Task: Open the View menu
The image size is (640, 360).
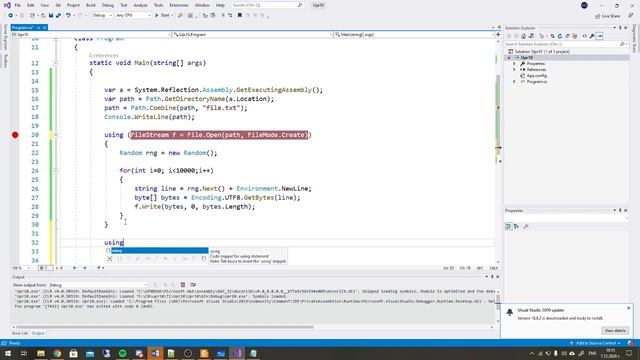Action: [x=44, y=5]
